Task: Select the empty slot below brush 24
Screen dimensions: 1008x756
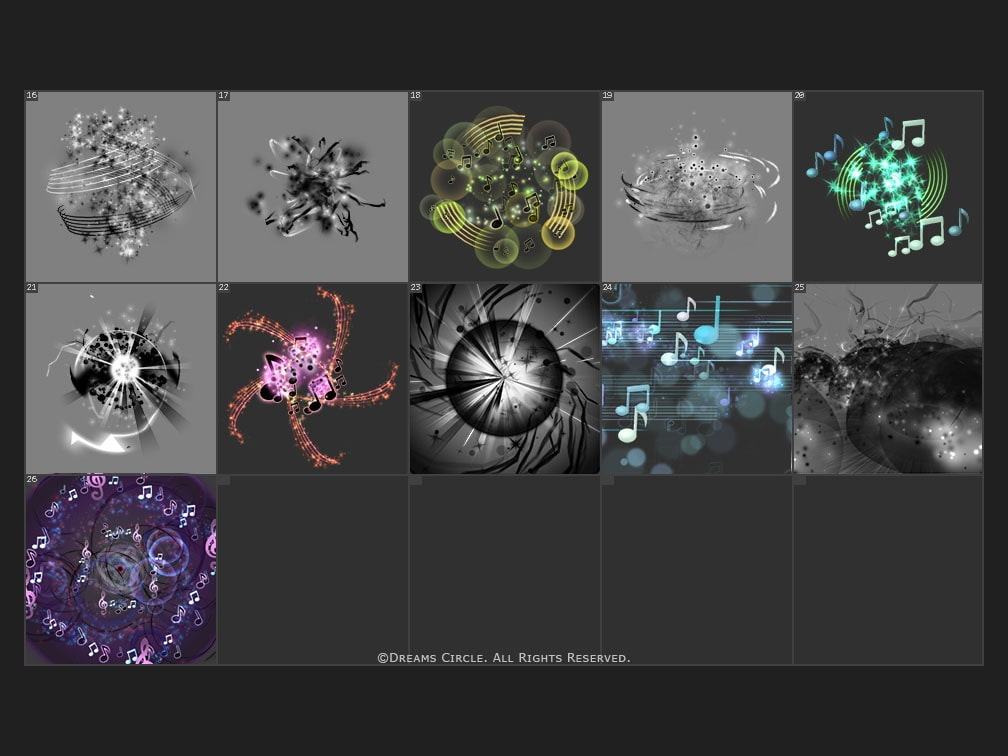Action: [697, 570]
